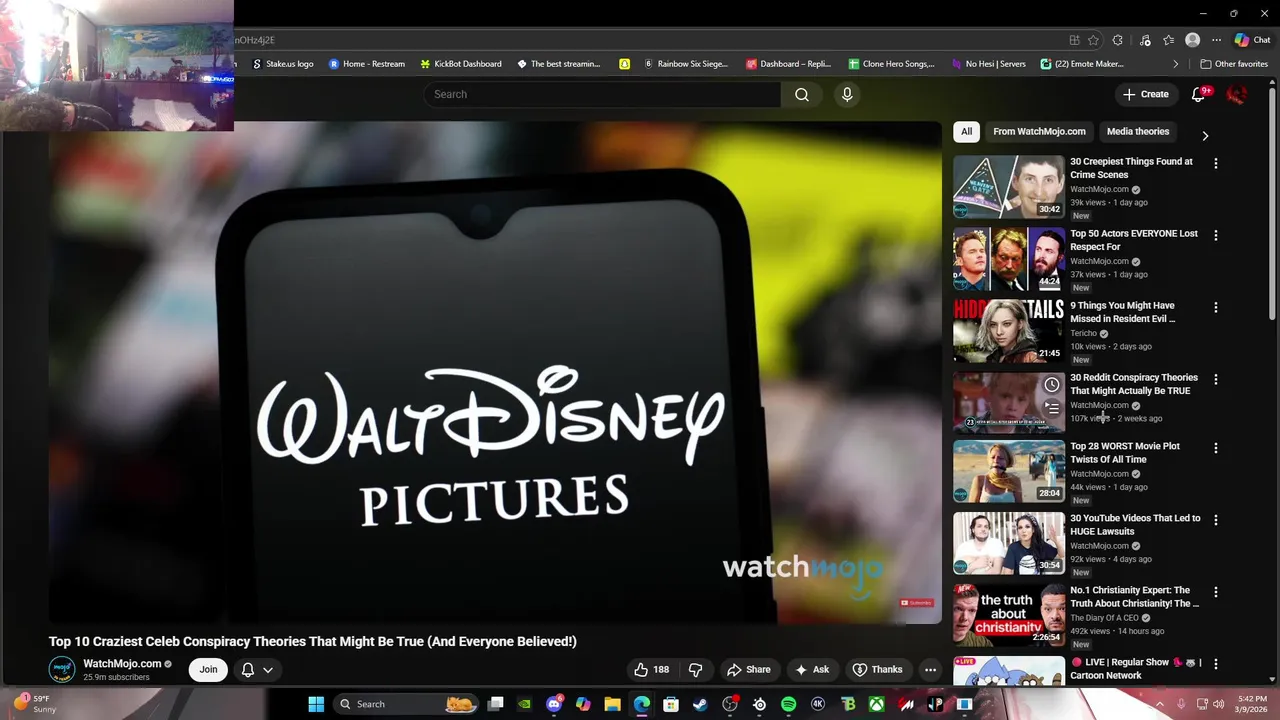This screenshot has height=720, width=1280.
Task: Open Xbox app from the taskbar
Action: [x=876, y=704]
